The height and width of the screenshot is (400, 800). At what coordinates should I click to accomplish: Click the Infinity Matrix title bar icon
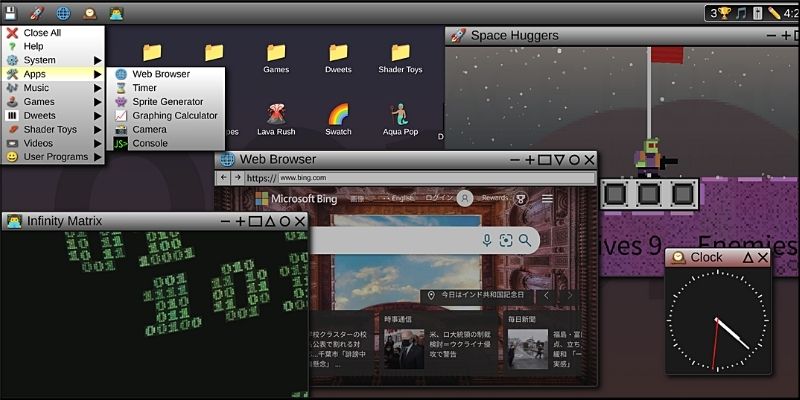[14, 221]
